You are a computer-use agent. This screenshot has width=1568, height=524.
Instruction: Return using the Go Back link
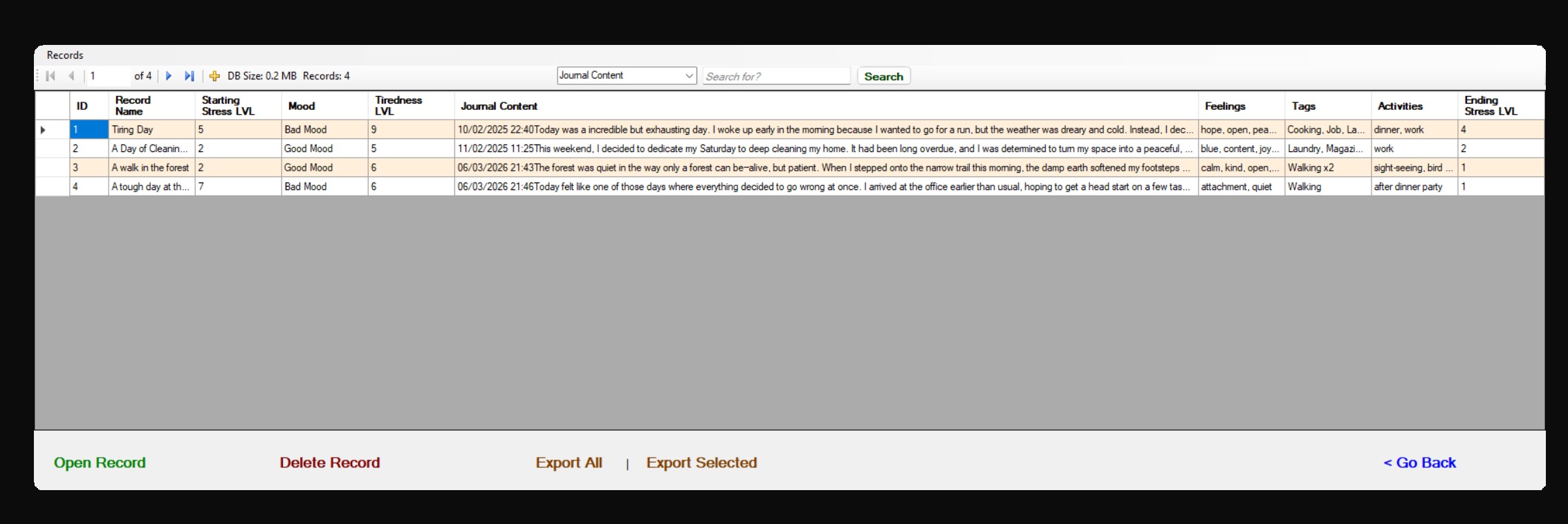point(1419,462)
